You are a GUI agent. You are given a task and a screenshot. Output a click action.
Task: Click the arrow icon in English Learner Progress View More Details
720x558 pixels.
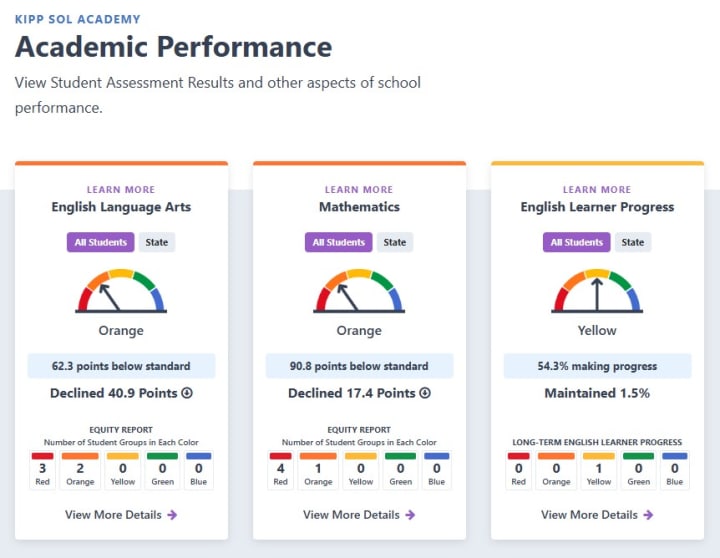tap(648, 515)
